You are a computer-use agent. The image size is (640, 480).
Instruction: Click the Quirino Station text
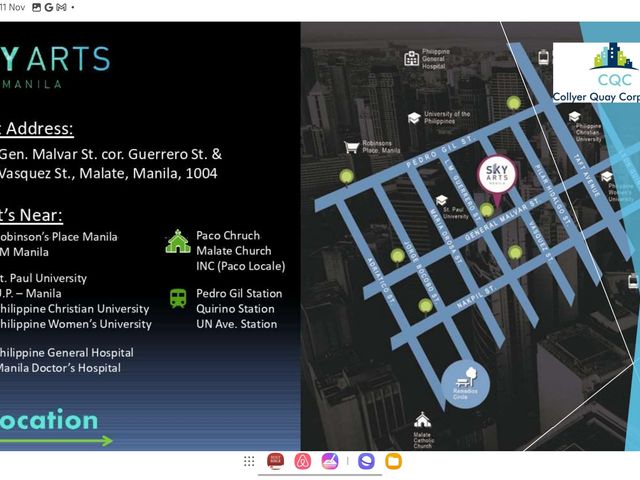[235, 309]
